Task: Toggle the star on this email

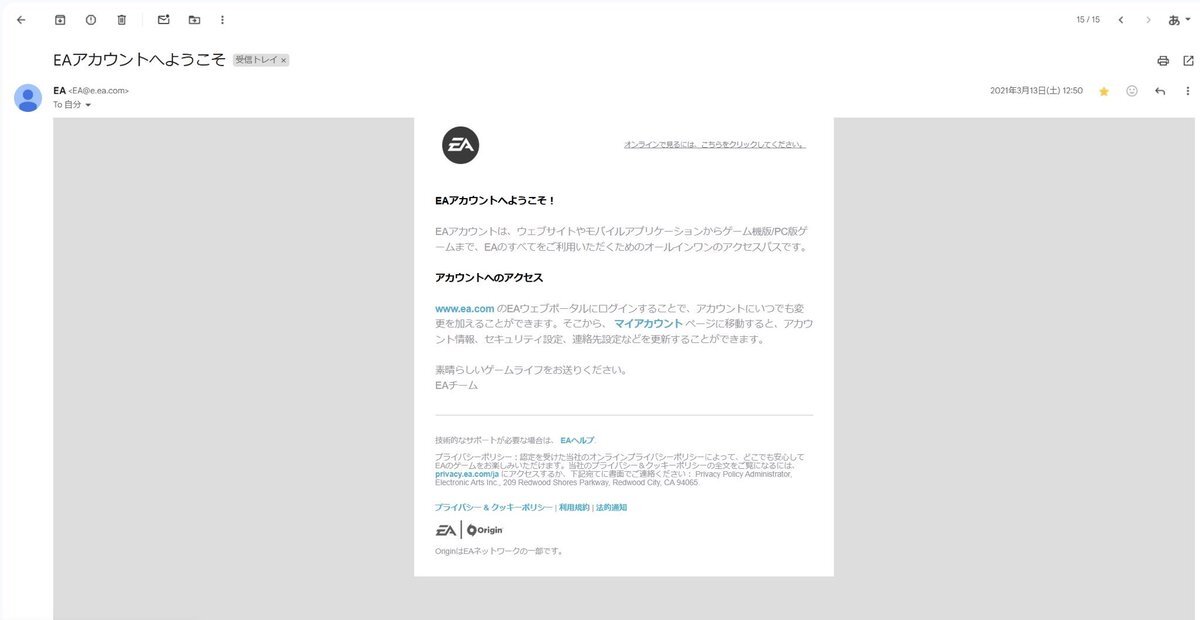Action: click(x=1104, y=91)
